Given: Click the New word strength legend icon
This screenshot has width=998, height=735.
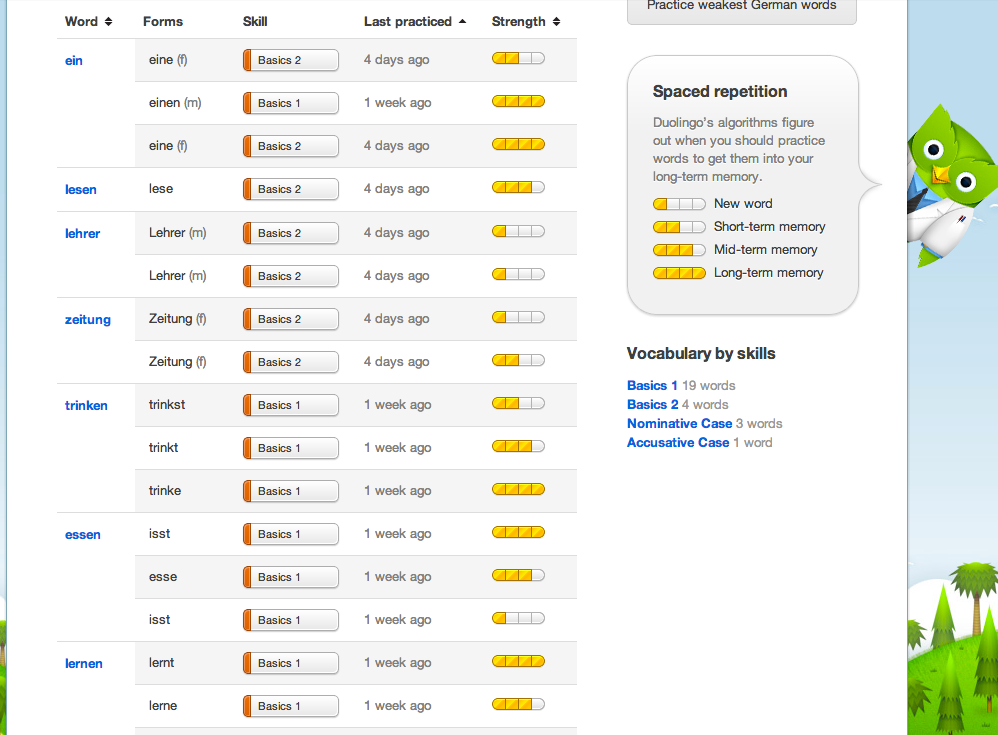Looking at the screenshot, I should tap(679, 204).
